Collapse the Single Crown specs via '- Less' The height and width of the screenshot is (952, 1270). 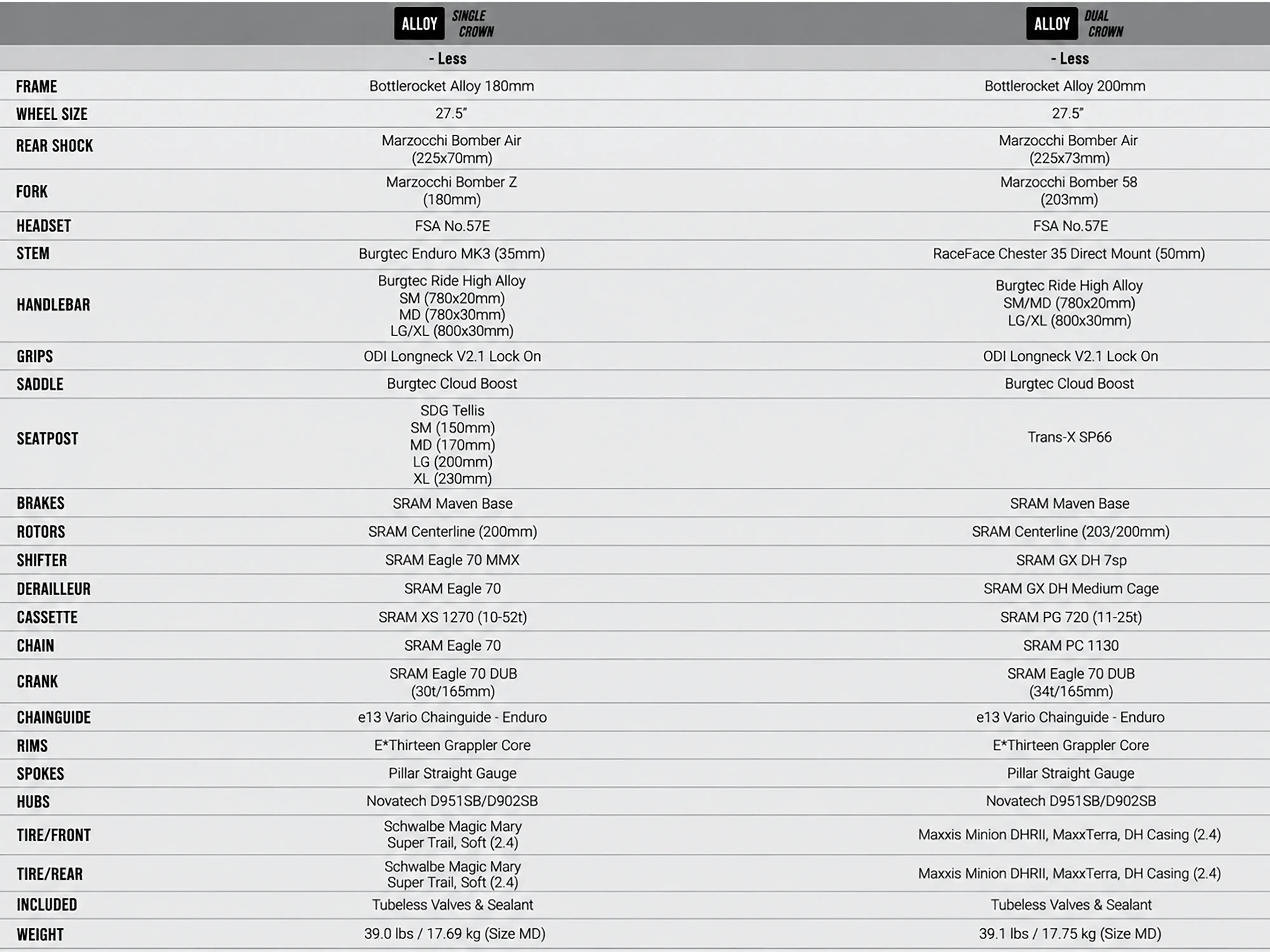pos(448,58)
